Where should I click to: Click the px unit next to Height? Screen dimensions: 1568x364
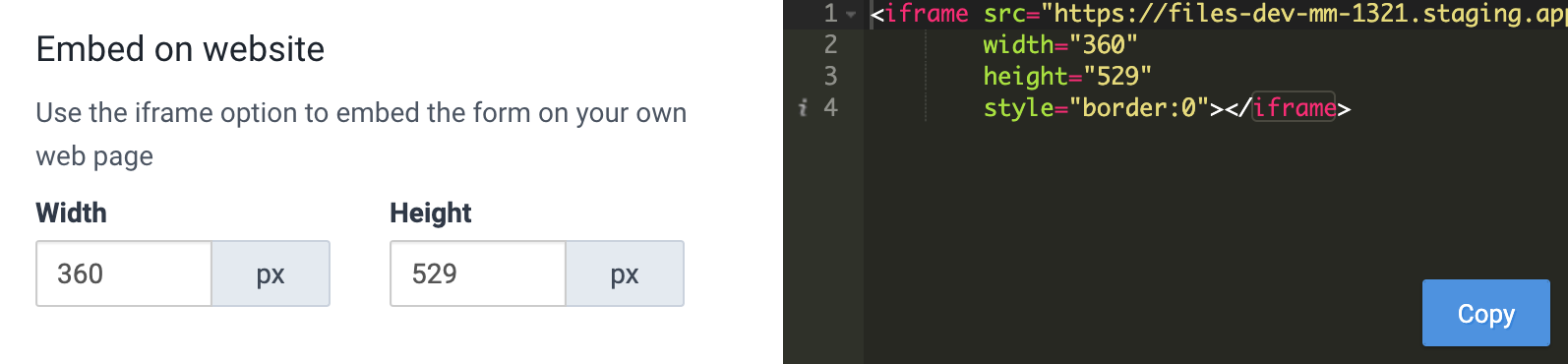625,273
